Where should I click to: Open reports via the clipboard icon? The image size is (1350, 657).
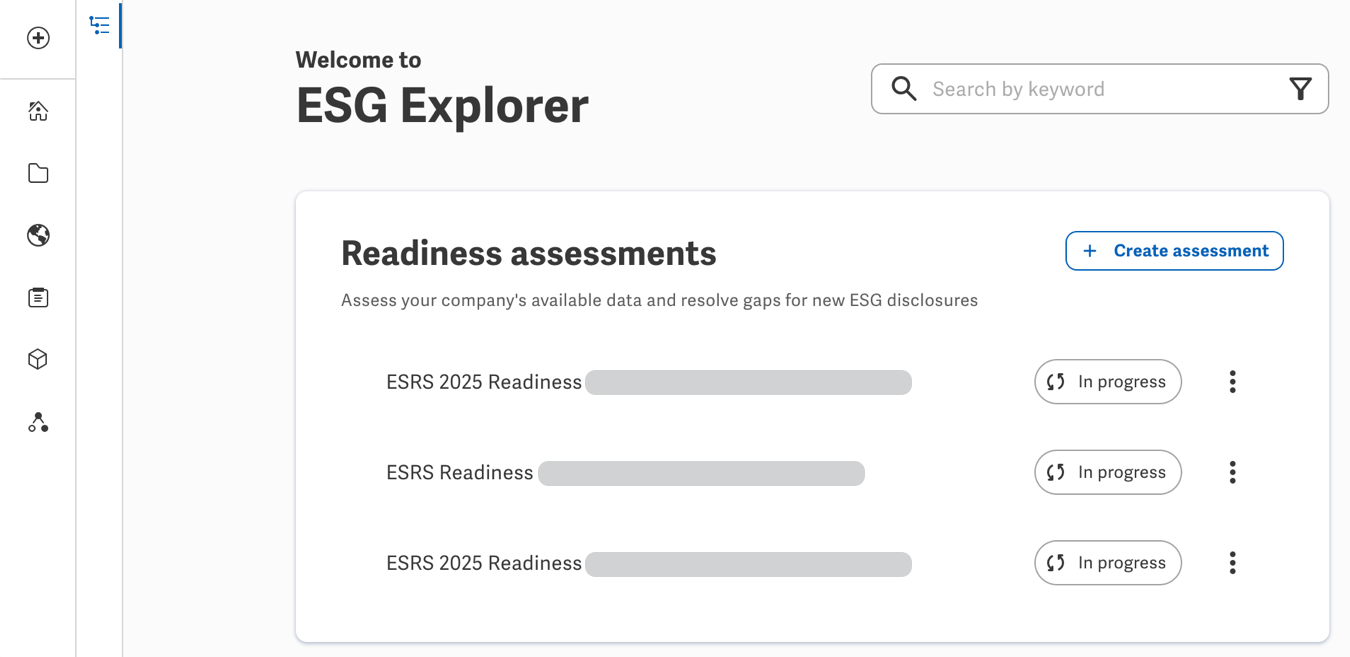click(x=38, y=297)
